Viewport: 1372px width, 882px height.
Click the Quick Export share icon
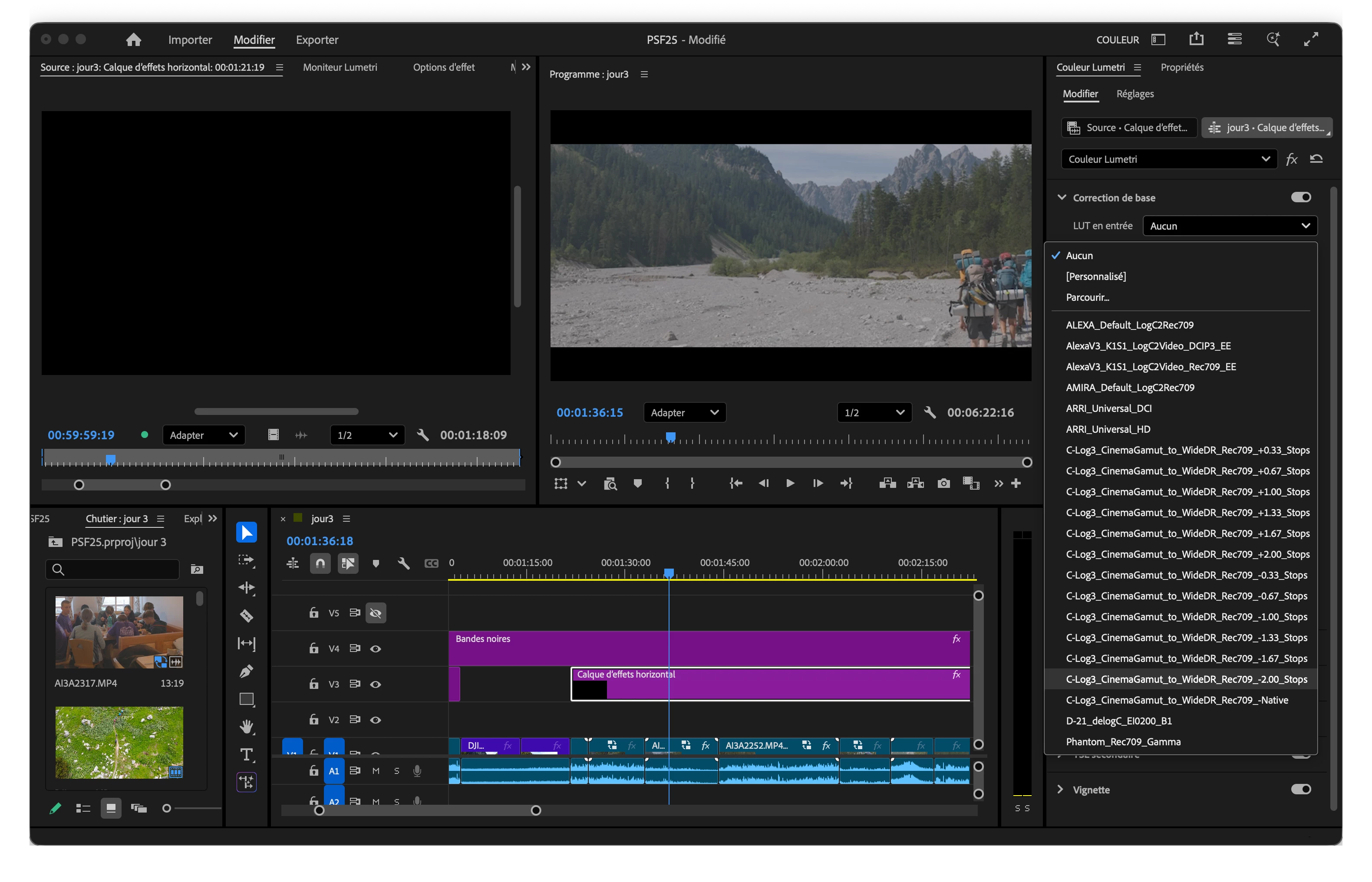1196,39
